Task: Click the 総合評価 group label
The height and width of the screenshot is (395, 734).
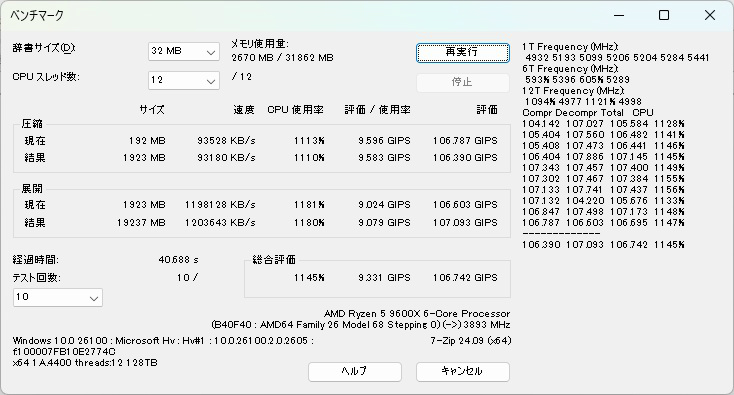Action: pyautogui.click(x=274, y=260)
